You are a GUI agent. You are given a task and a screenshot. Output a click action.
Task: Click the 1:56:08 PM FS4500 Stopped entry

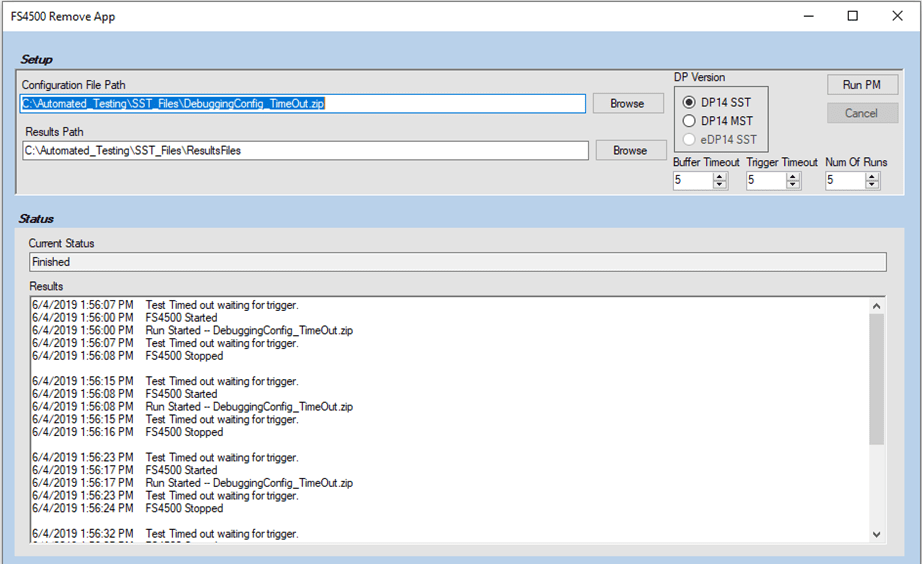click(x=128, y=356)
